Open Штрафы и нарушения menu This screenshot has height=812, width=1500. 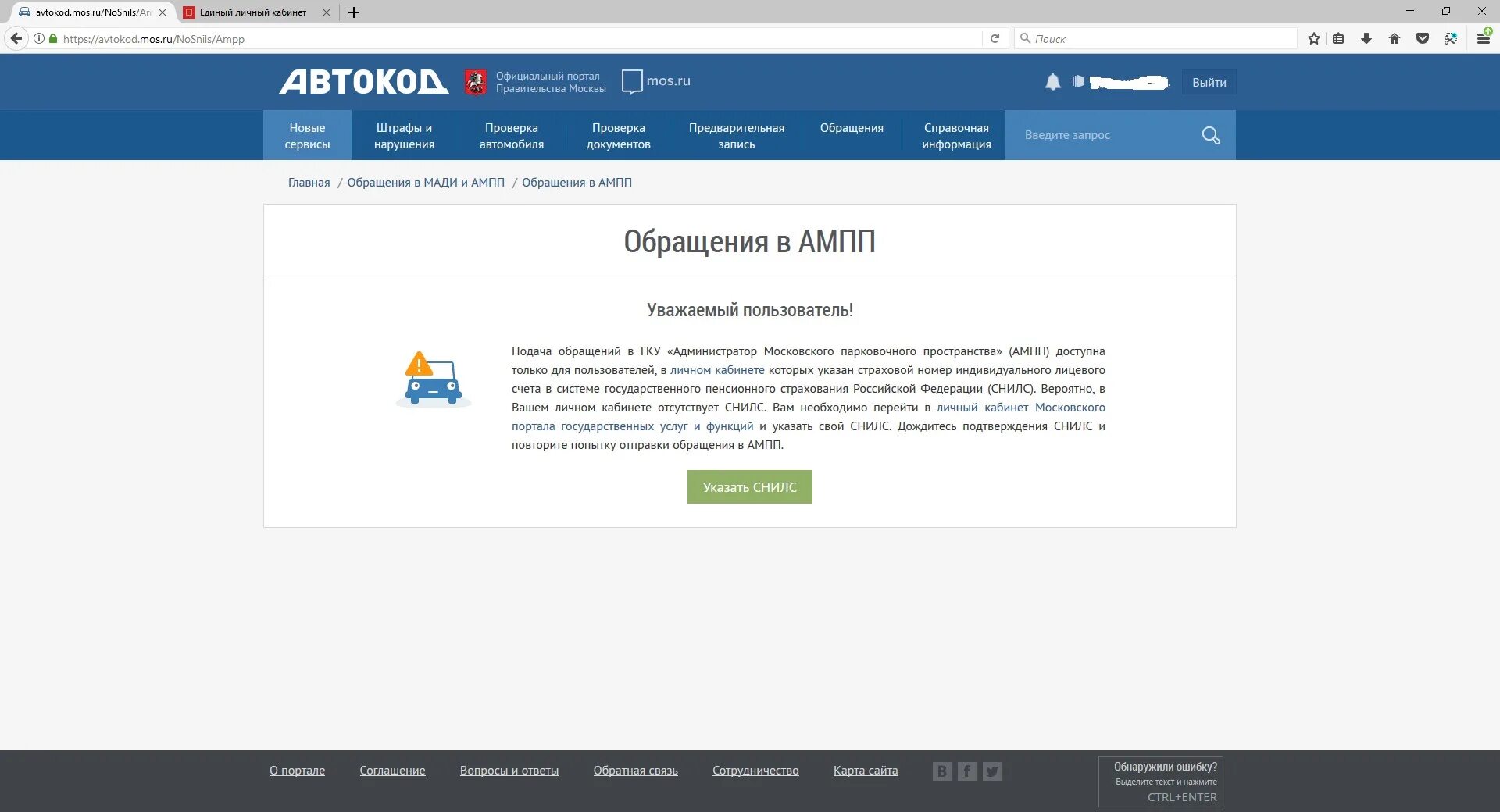(404, 136)
